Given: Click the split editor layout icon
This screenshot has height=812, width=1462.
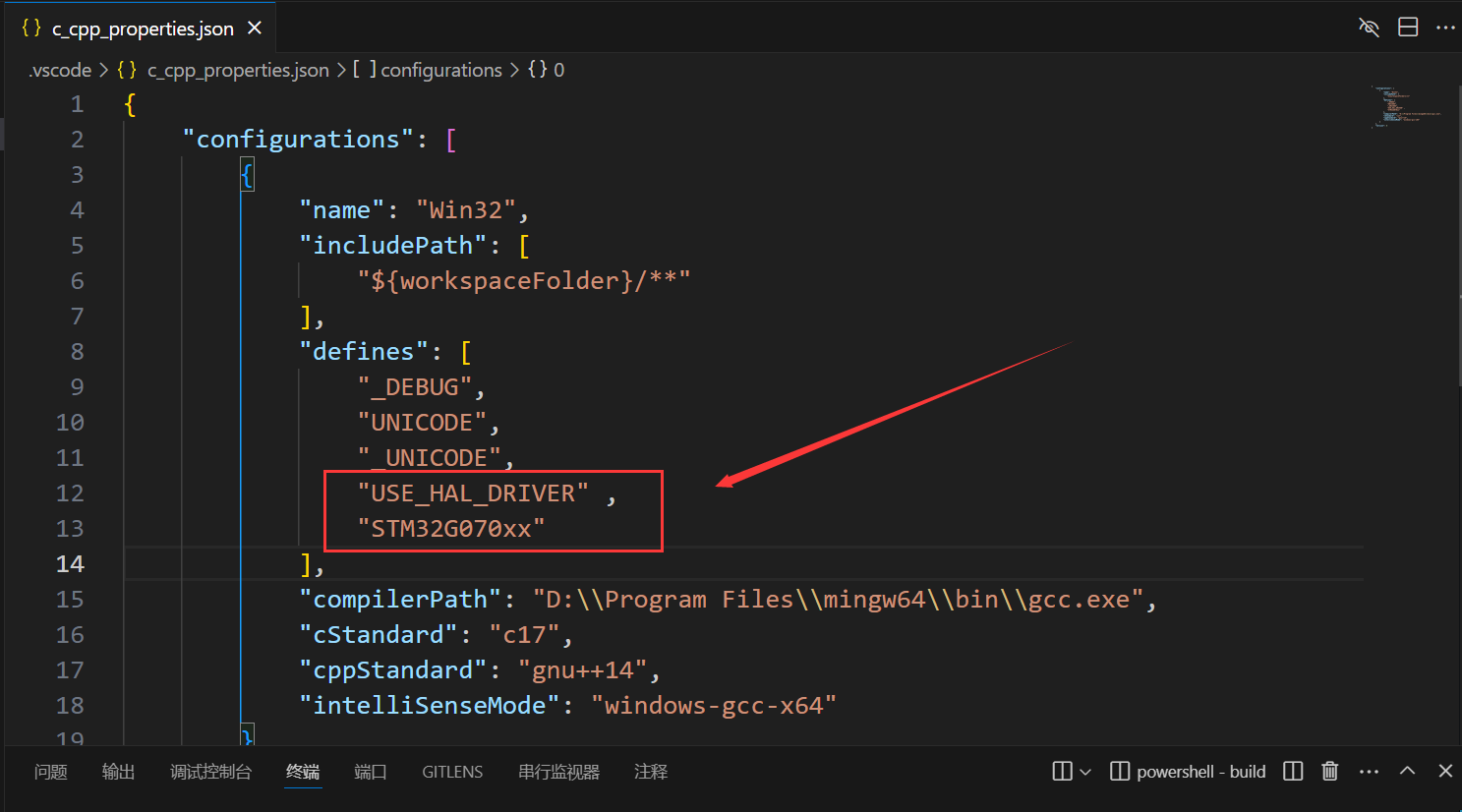Looking at the screenshot, I should pyautogui.click(x=1408, y=27).
